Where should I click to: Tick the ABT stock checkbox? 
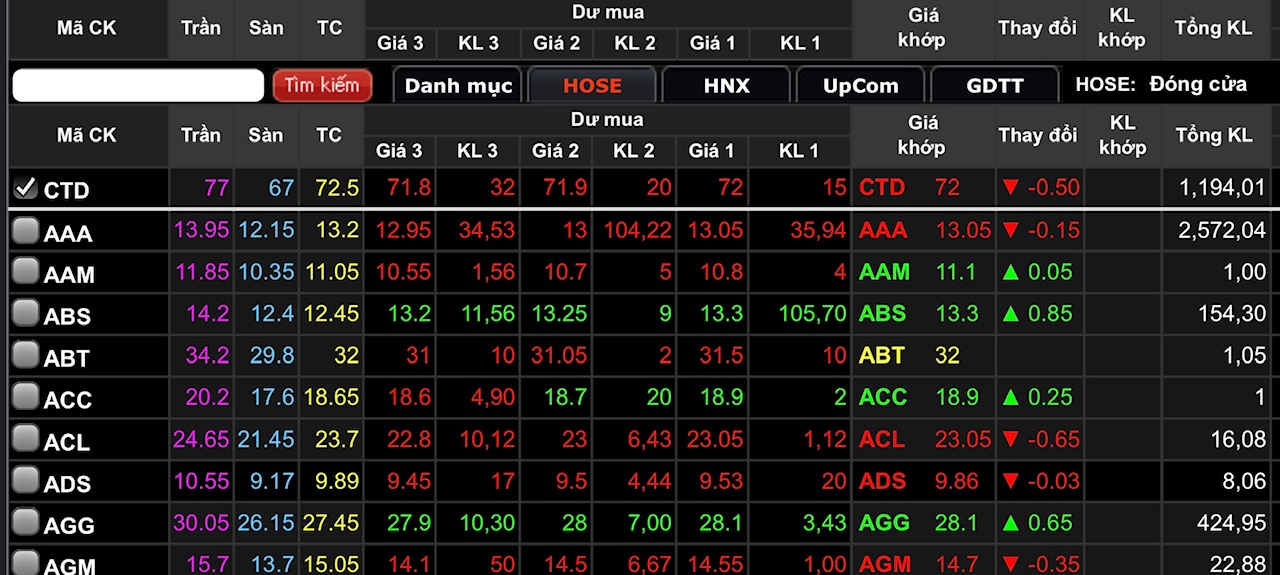coord(26,356)
